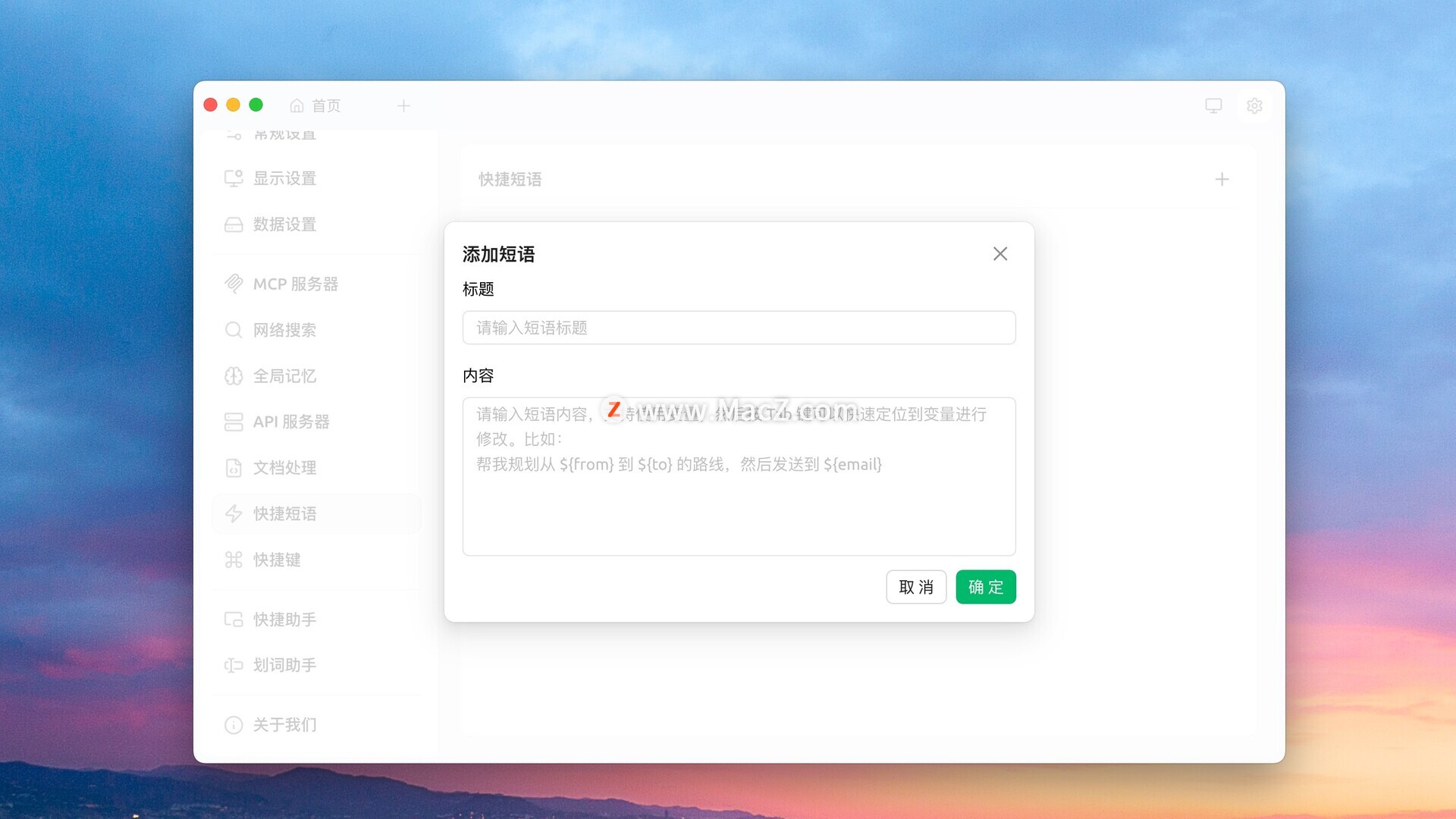Click the shortcut keys command icon
This screenshot has height=819, width=1456.
point(234,560)
